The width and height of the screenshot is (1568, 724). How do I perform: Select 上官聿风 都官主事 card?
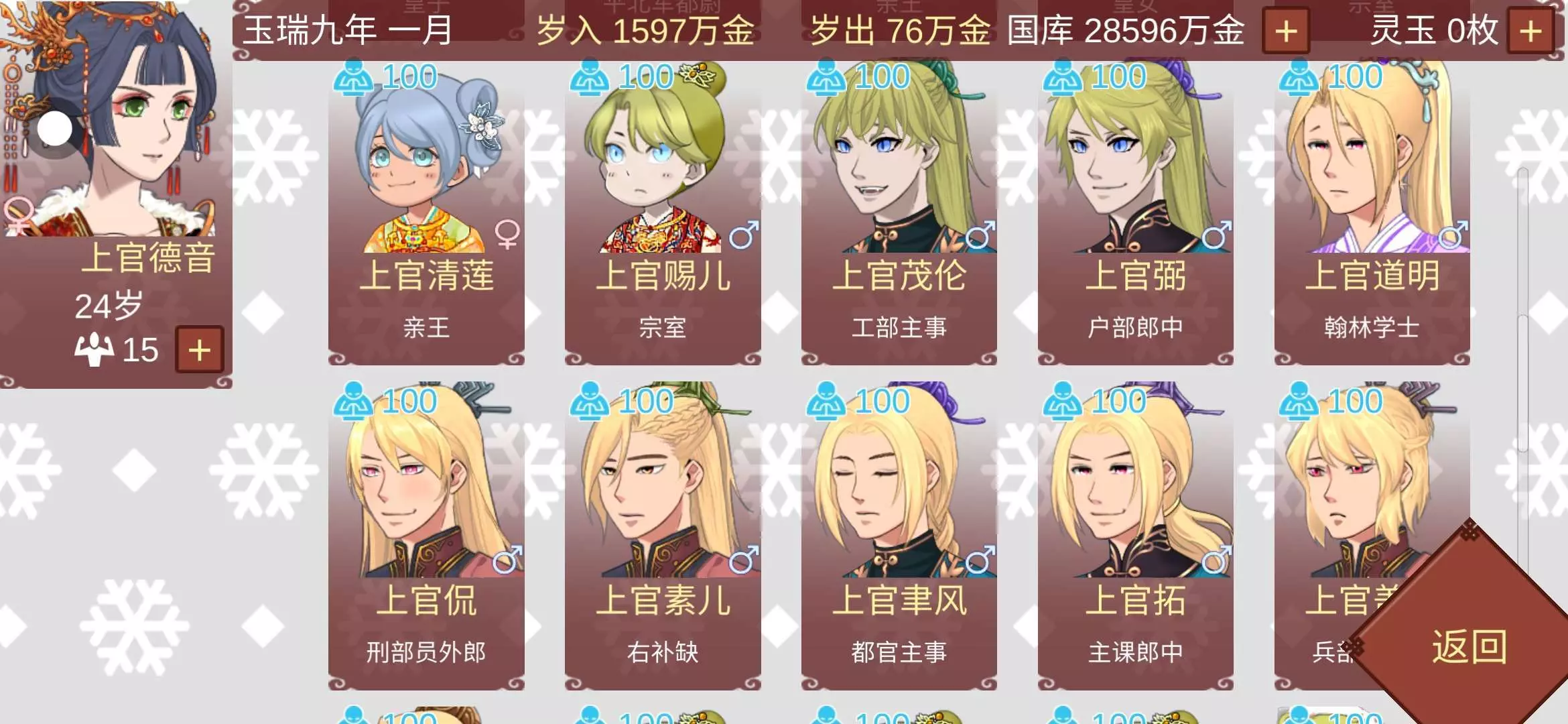tap(899, 536)
